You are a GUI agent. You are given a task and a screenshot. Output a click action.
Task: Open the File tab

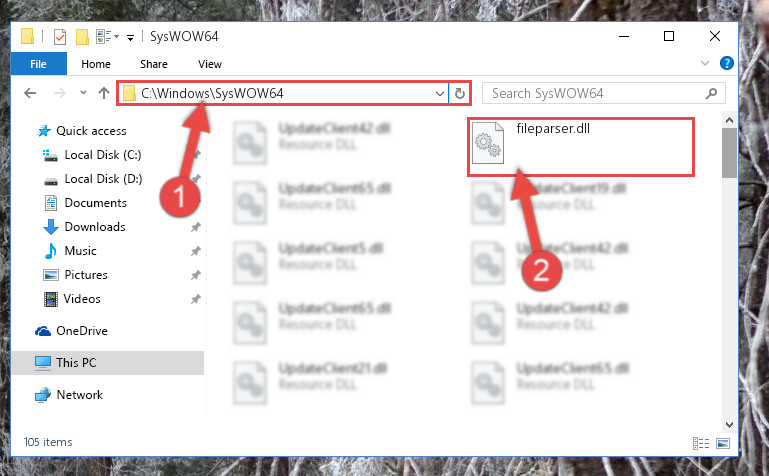pyautogui.click(x=38, y=64)
